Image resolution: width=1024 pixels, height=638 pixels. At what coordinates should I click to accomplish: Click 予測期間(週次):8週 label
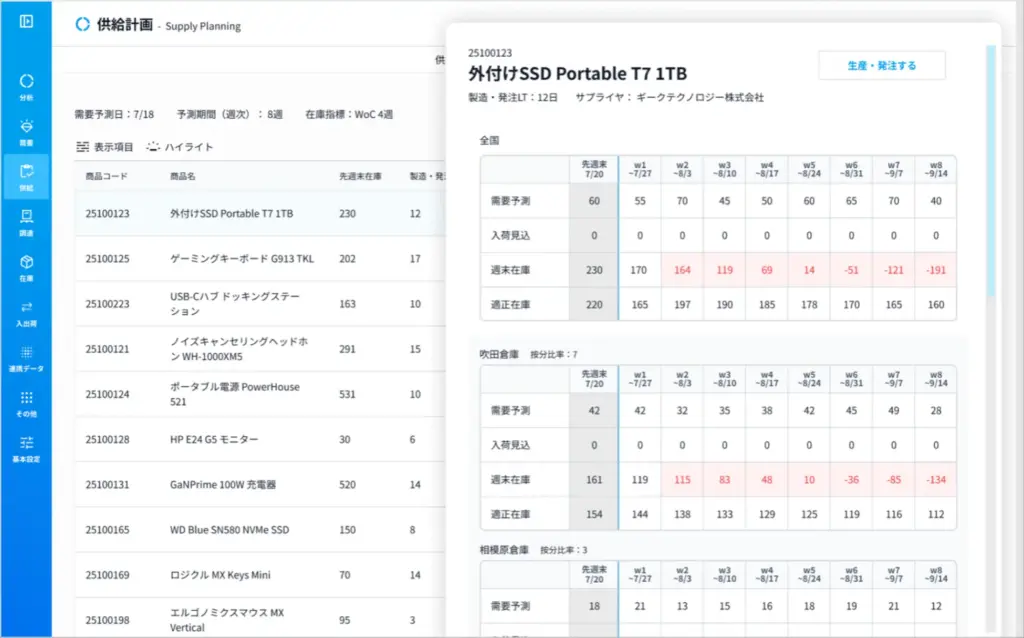[229, 114]
